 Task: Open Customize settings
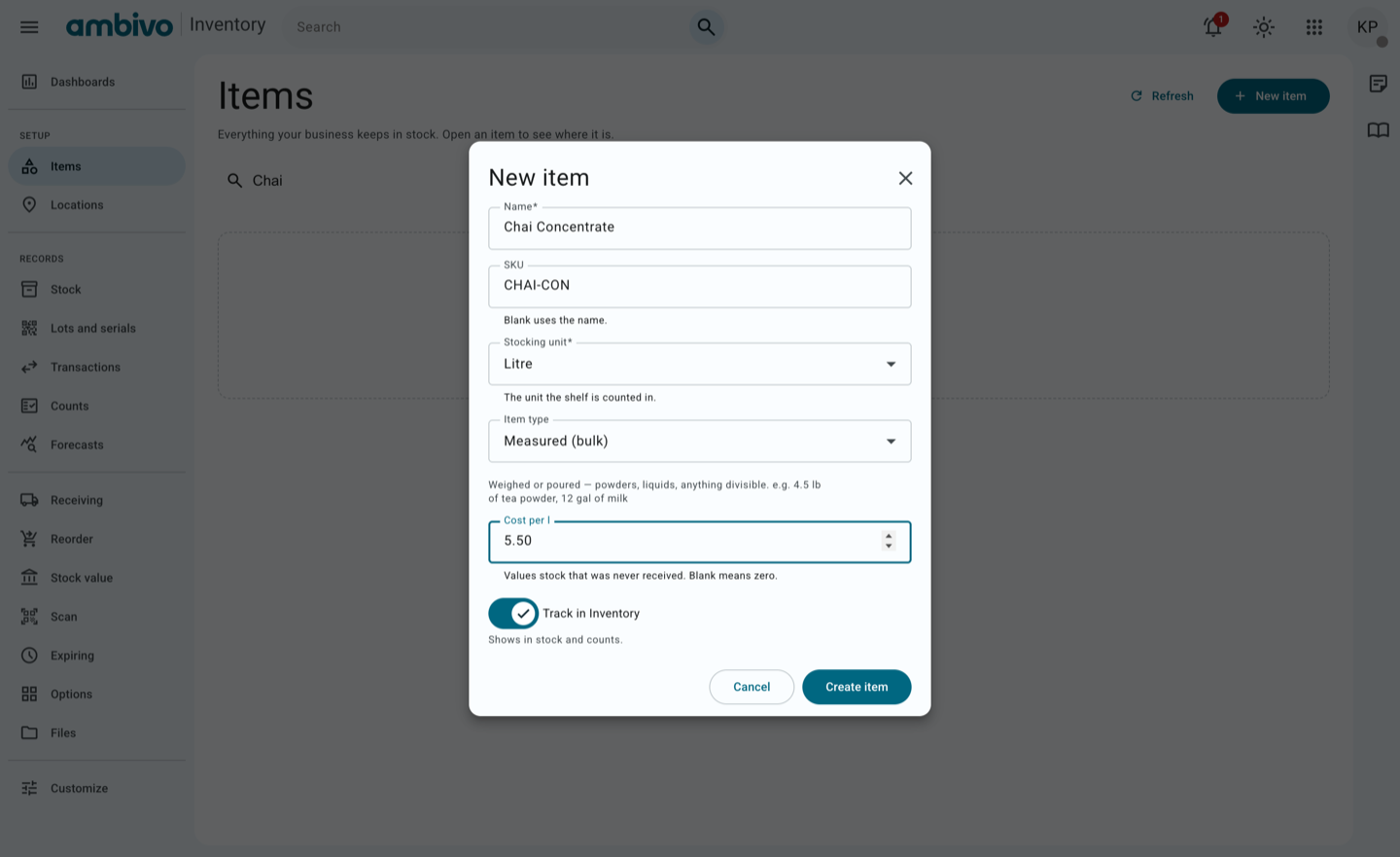96,789
